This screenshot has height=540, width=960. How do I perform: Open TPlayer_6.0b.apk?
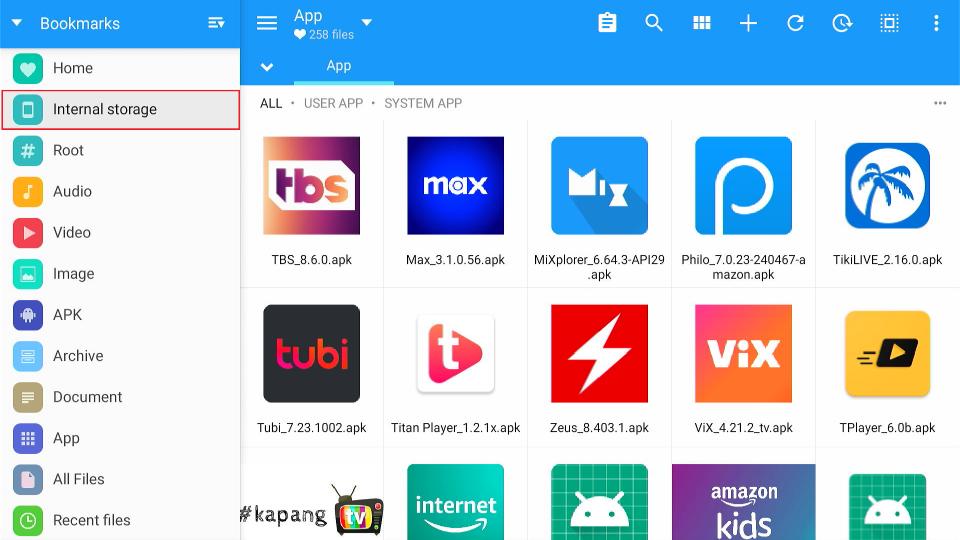[x=888, y=367]
